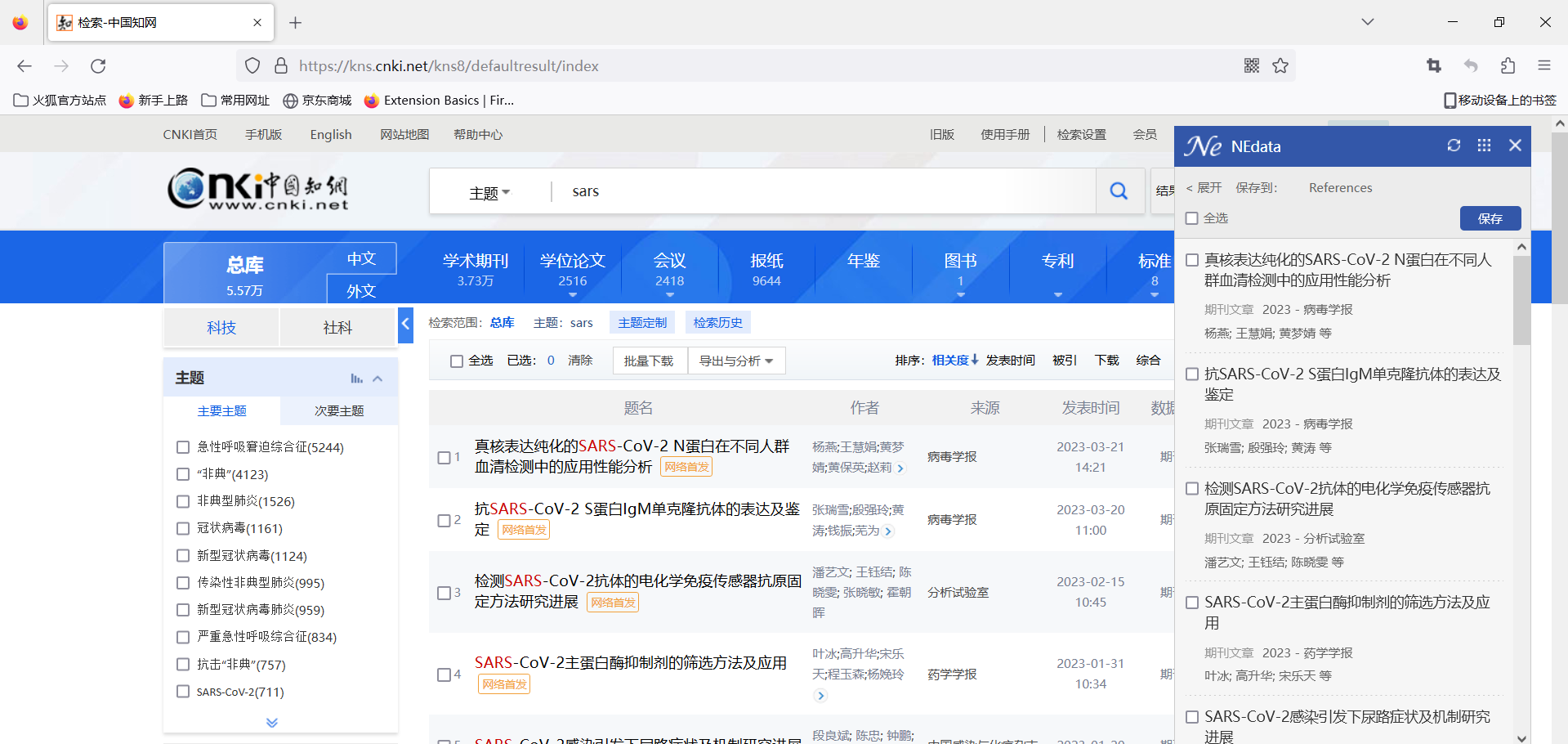Screen dimensions: 1568x744
Task: Click the undo arrow toolbar icon
Action: (x=1471, y=65)
